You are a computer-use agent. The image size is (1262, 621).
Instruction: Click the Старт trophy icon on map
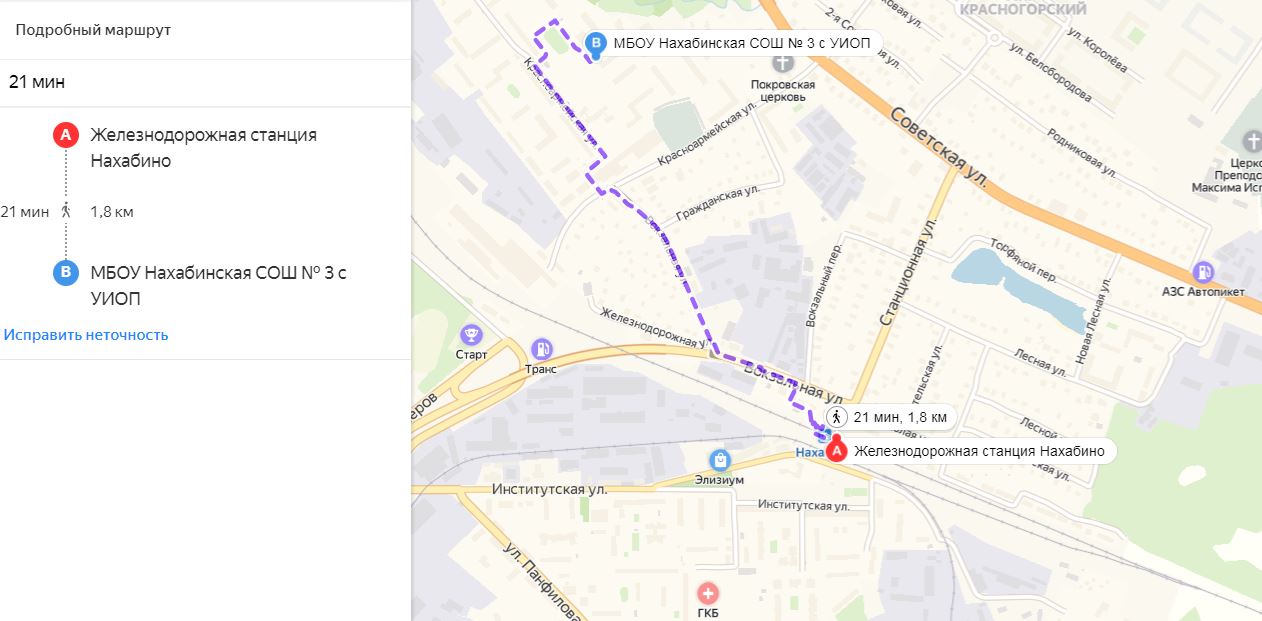pyautogui.click(x=470, y=334)
